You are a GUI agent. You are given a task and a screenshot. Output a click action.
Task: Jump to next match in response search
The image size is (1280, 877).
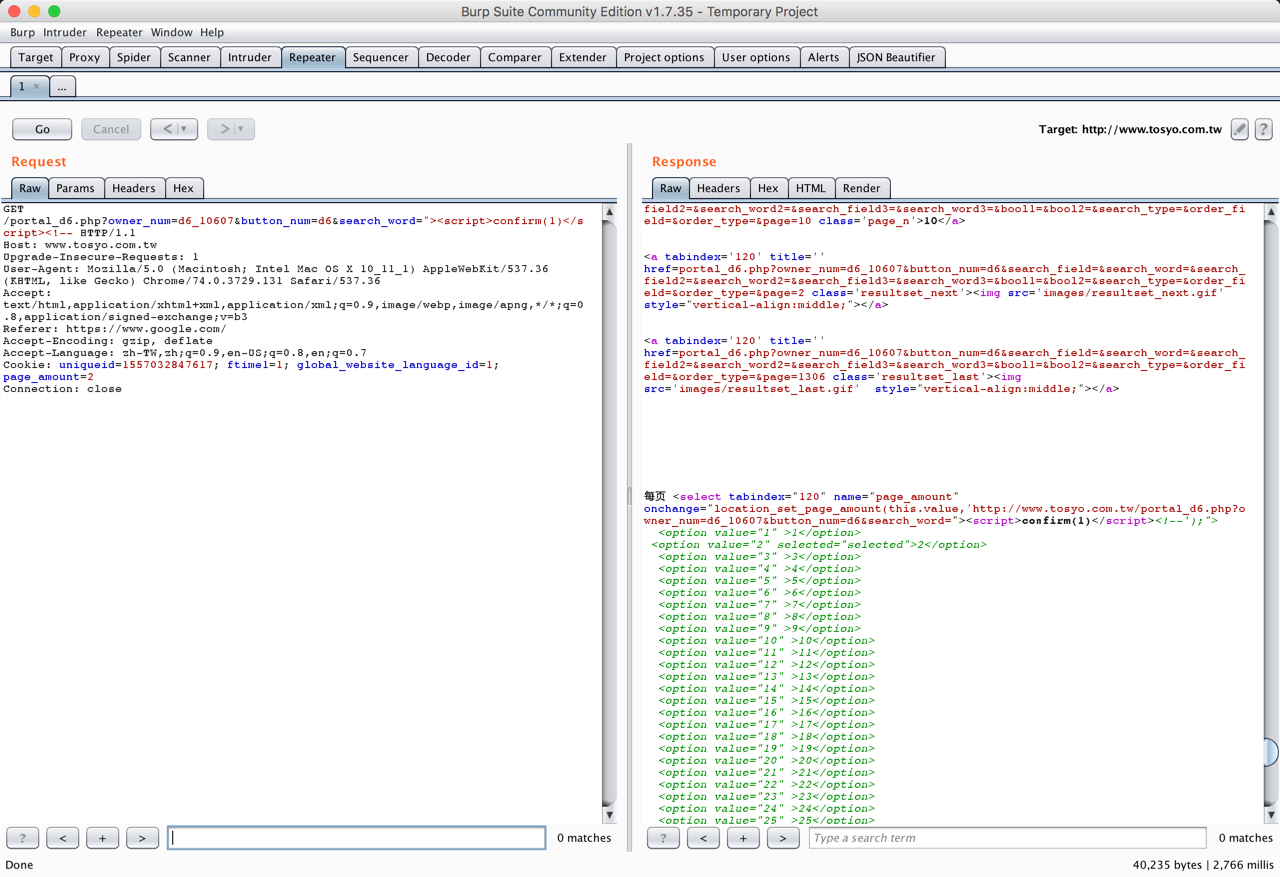pyautogui.click(x=784, y=838)
